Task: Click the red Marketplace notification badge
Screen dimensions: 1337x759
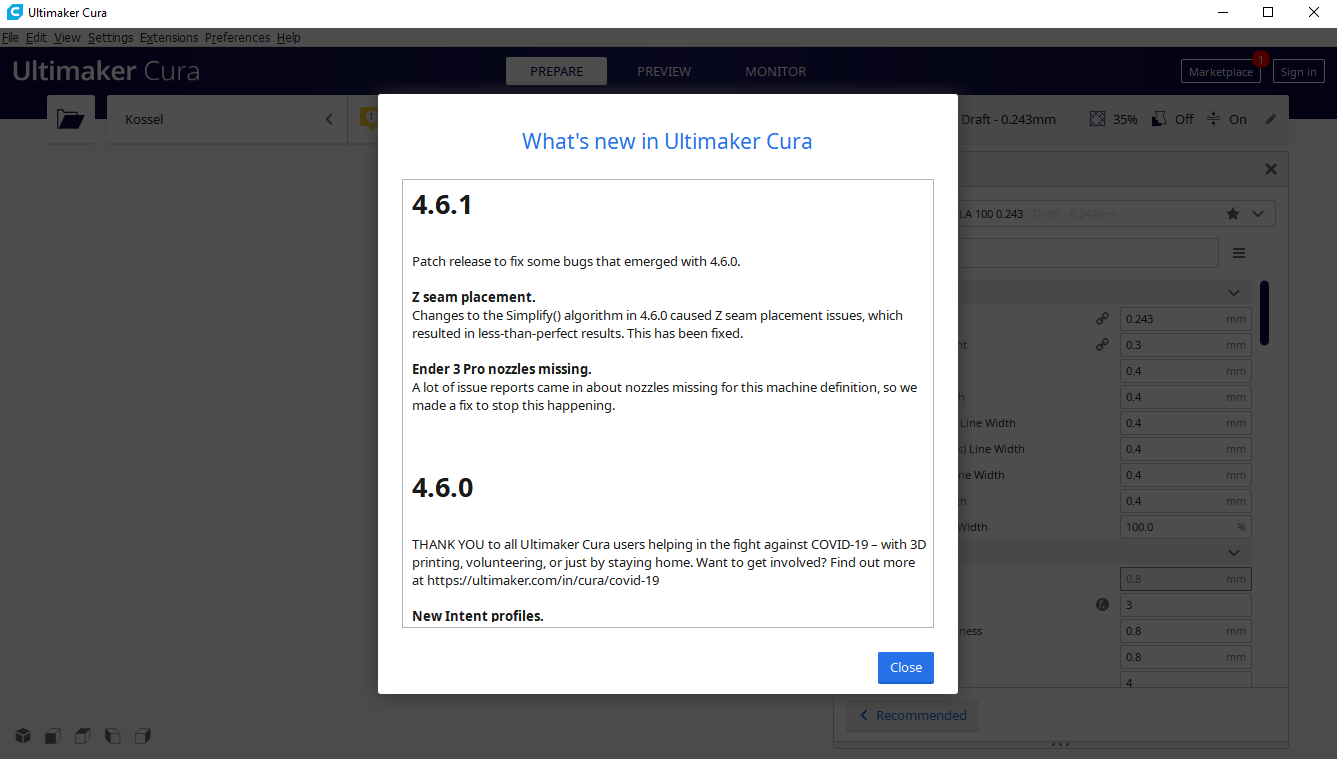Action: point(1260,60)
